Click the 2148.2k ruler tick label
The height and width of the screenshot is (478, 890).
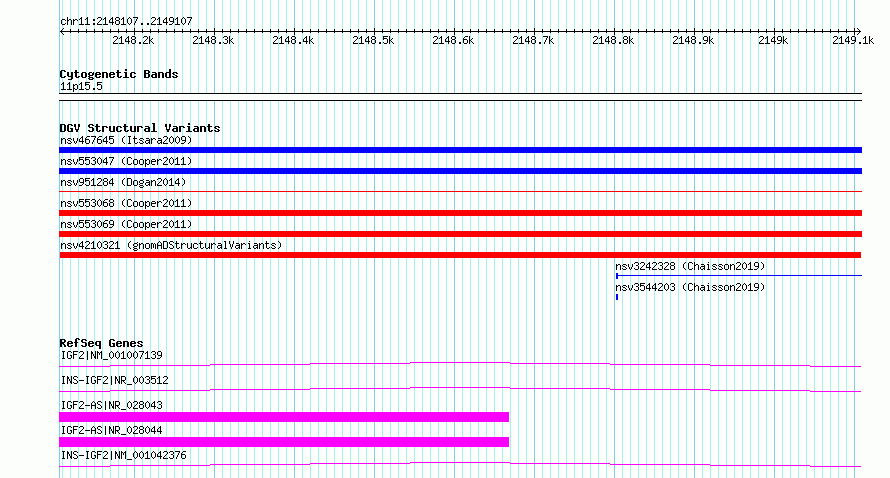click(x=133, y=40)
